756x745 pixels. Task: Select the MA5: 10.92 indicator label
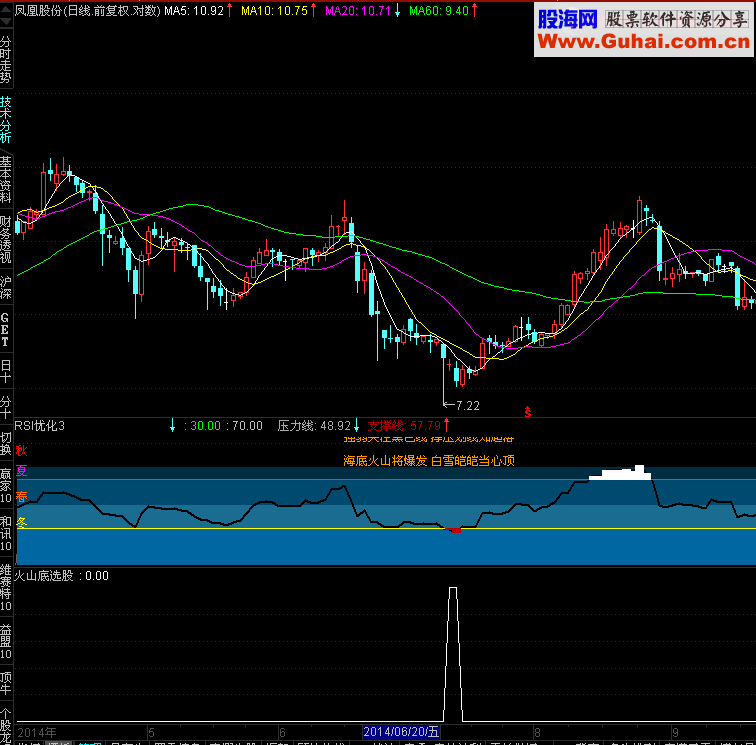[194, 11]
